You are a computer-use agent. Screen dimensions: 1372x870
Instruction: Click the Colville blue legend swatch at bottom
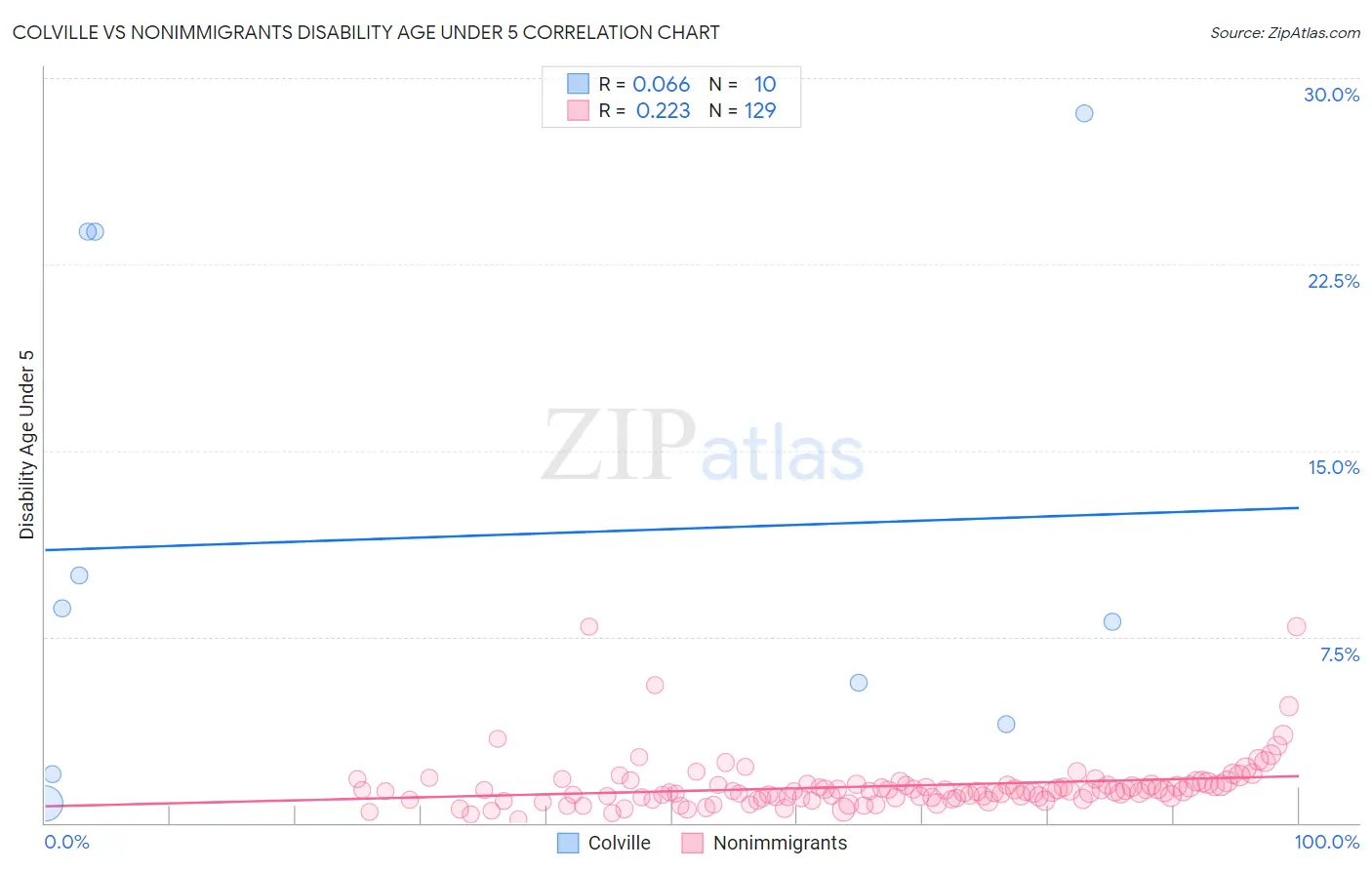568,843
